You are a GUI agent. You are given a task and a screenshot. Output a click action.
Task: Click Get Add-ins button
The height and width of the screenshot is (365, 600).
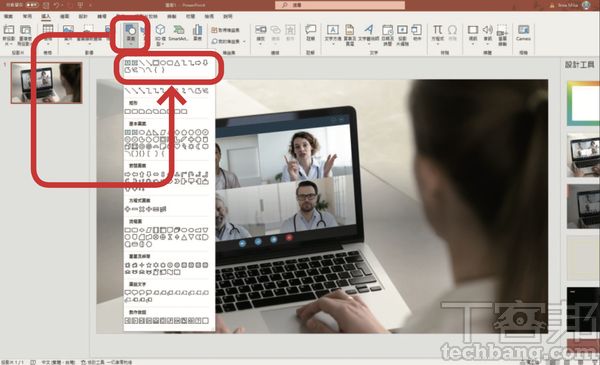coord(225,30)
